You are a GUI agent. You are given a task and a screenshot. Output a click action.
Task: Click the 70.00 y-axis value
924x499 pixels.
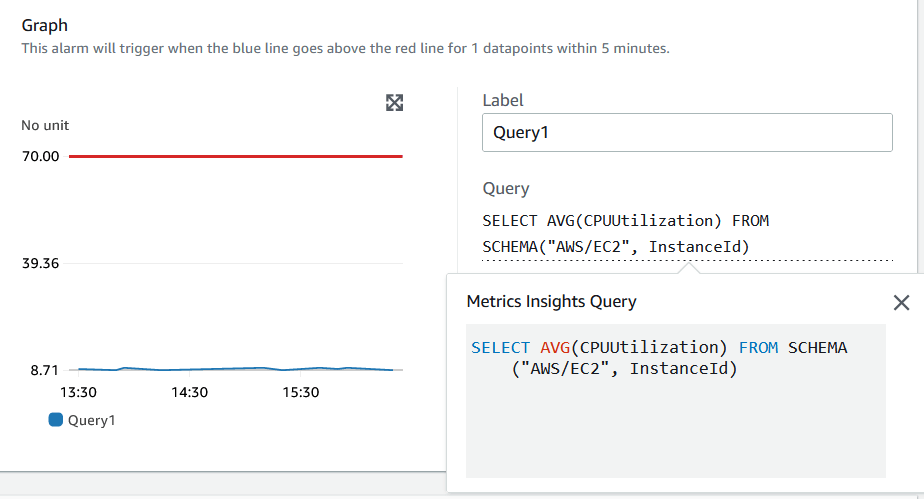40,156
